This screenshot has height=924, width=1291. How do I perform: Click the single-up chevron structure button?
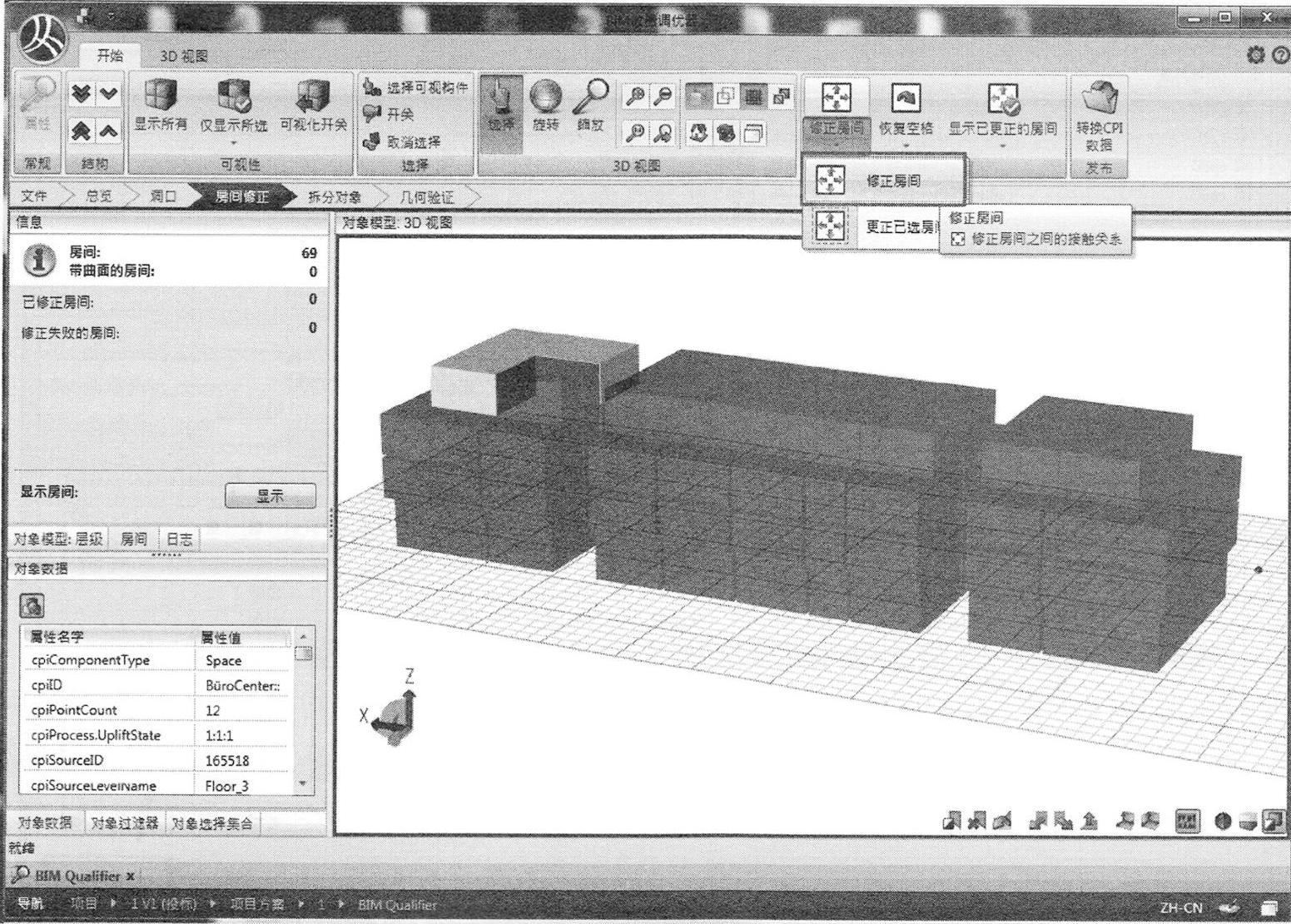[x=109, y=131]
